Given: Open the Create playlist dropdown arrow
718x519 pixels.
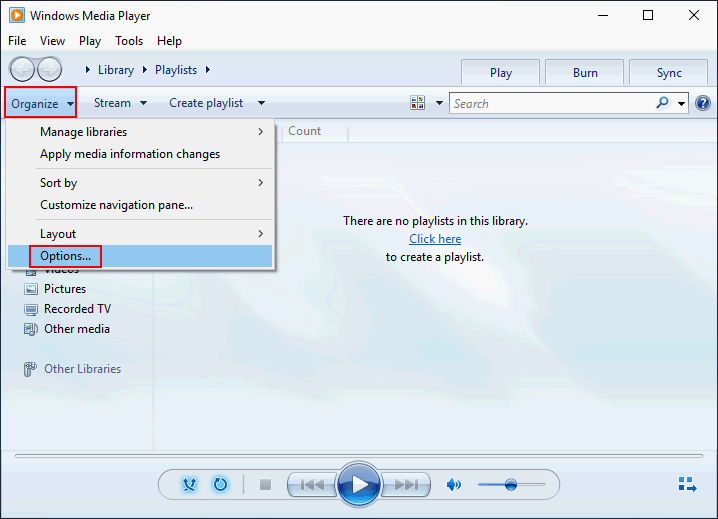Looking at the screenshot, I should [261, 103].
